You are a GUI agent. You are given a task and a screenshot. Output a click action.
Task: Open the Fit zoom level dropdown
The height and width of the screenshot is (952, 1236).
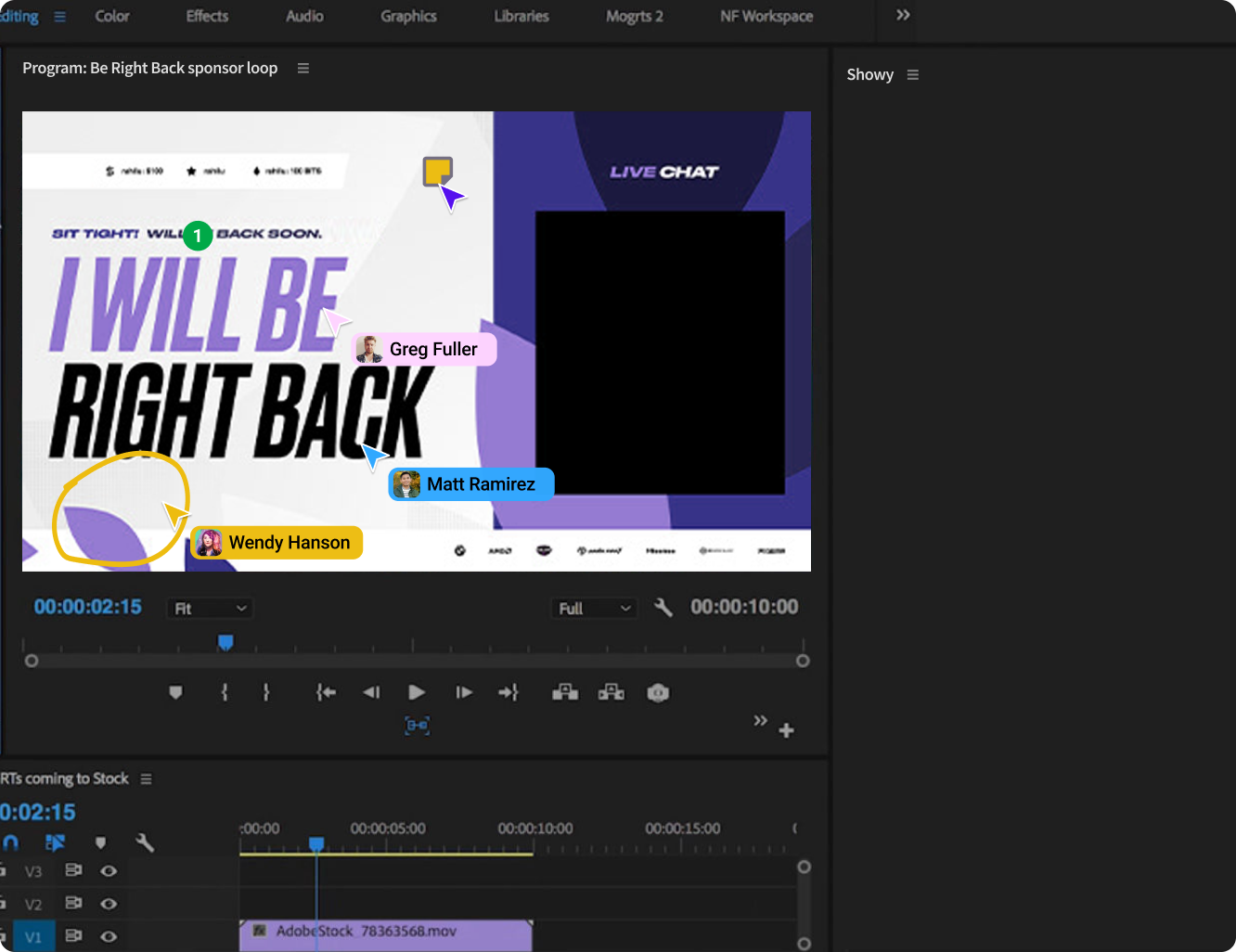(x=211, y=609)
